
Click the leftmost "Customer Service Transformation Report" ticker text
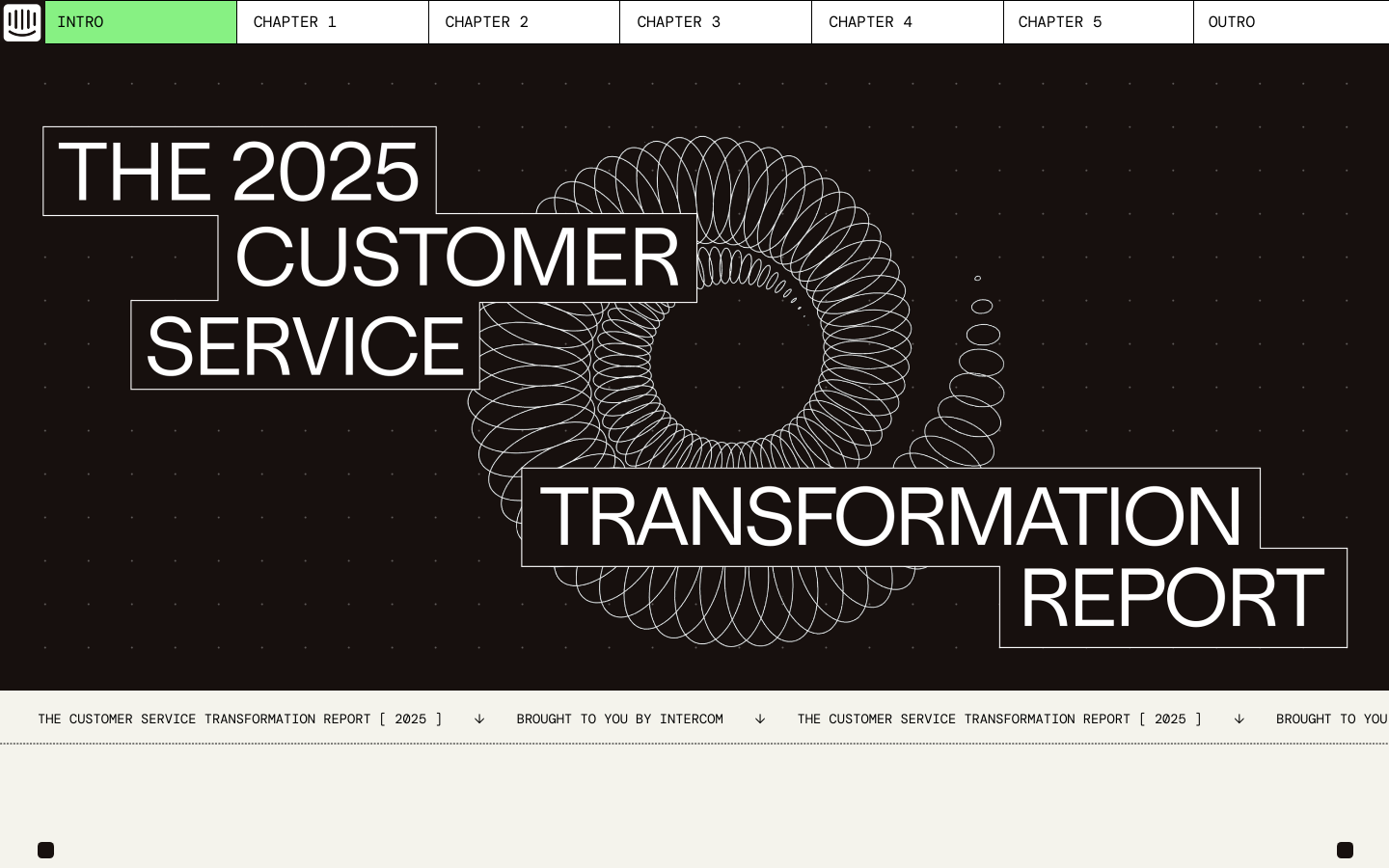pos(239,719)
